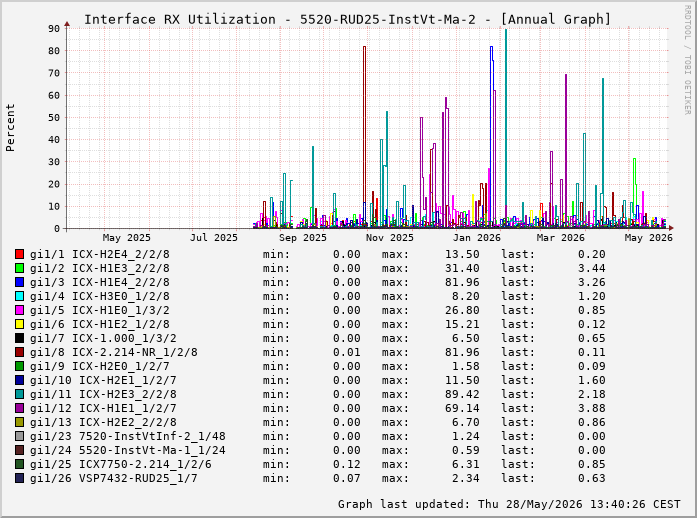Click last value 3.88 for gi1/12
The width and height of the screenshot is (697, 518).
[x=592, y=409]
